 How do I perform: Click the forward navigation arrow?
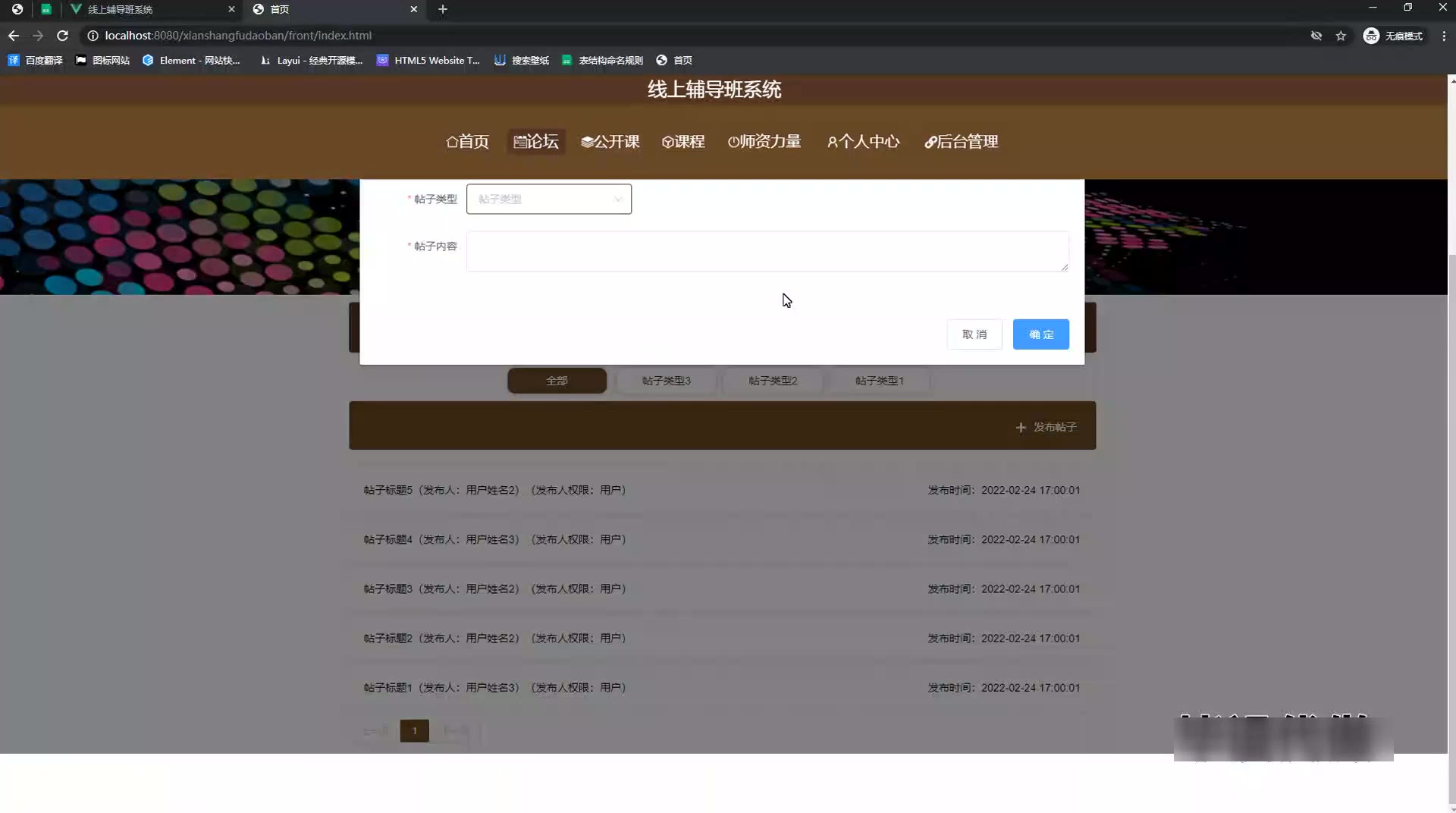[38, 36]
